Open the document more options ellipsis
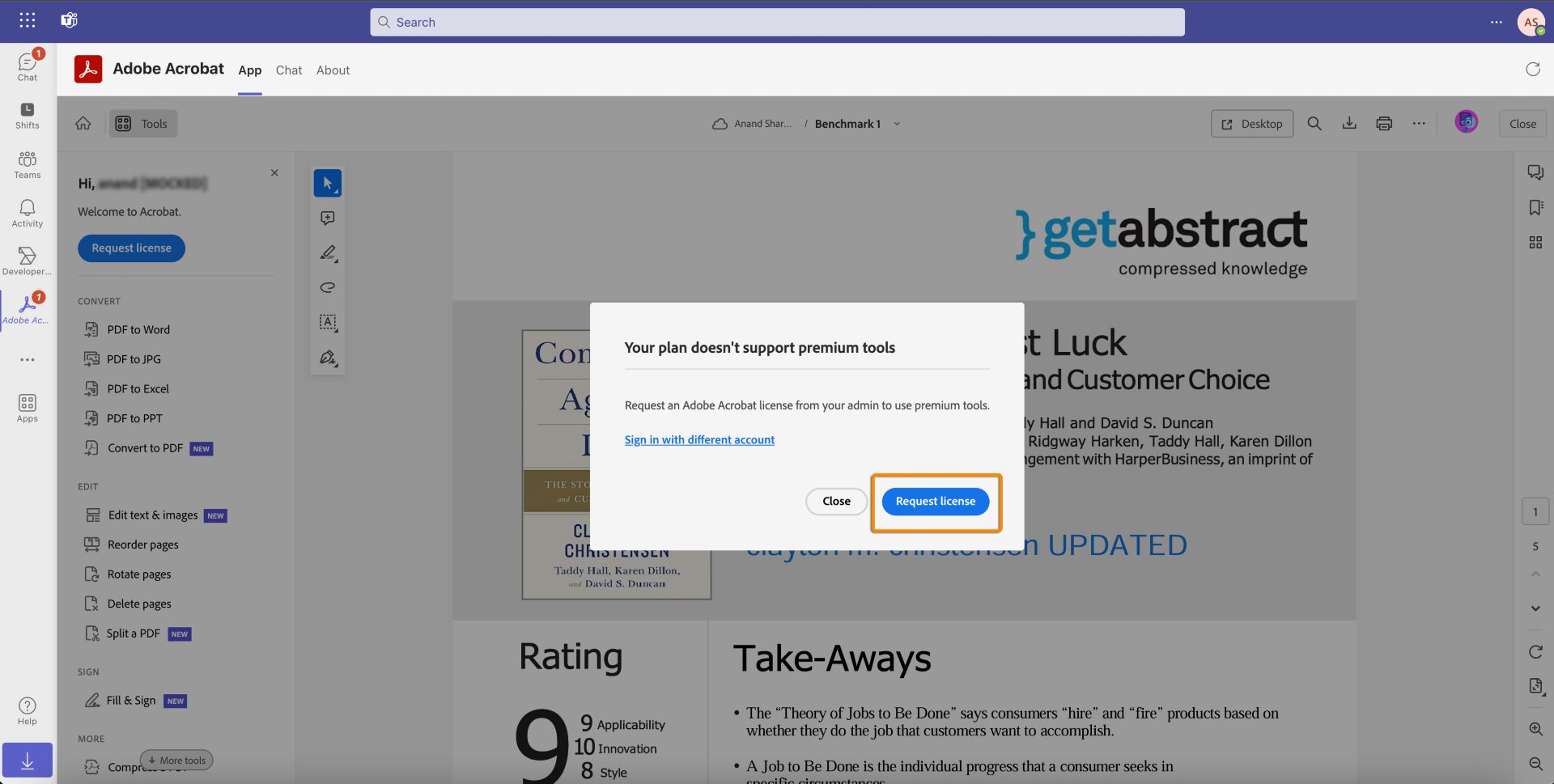This screenshot has width=1554, height=784. click(x=1419, y=124)
